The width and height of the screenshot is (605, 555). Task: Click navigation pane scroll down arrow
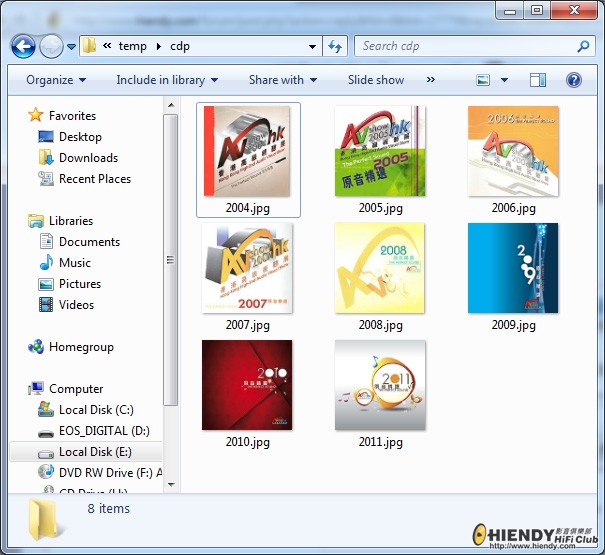171,485
